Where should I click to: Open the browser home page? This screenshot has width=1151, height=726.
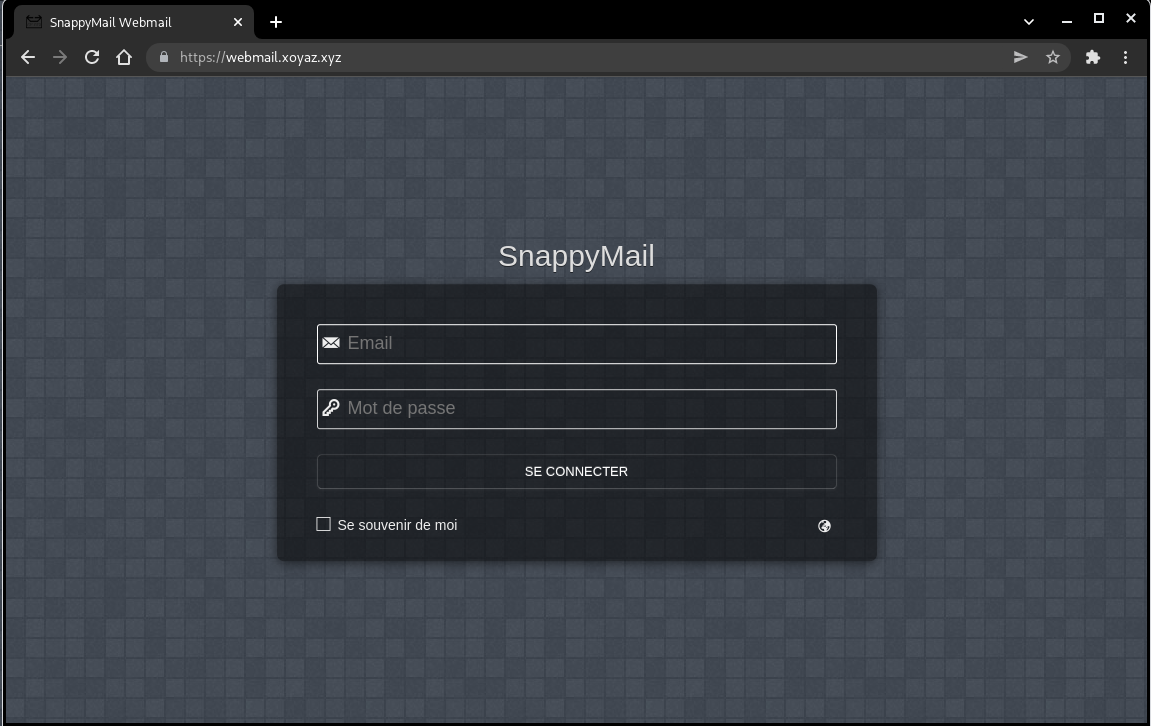[124, 58]
